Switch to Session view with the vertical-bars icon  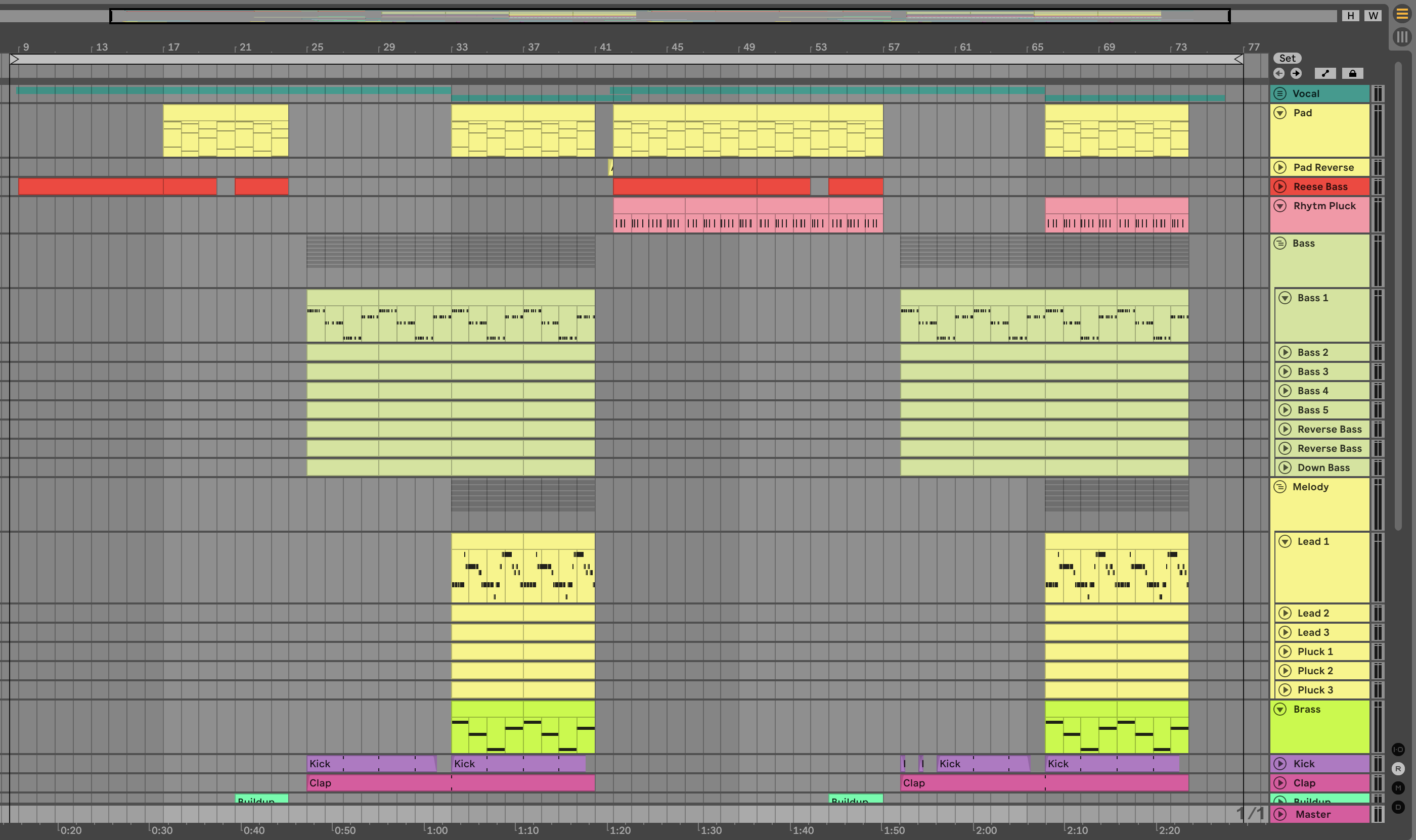point(1402,37)
